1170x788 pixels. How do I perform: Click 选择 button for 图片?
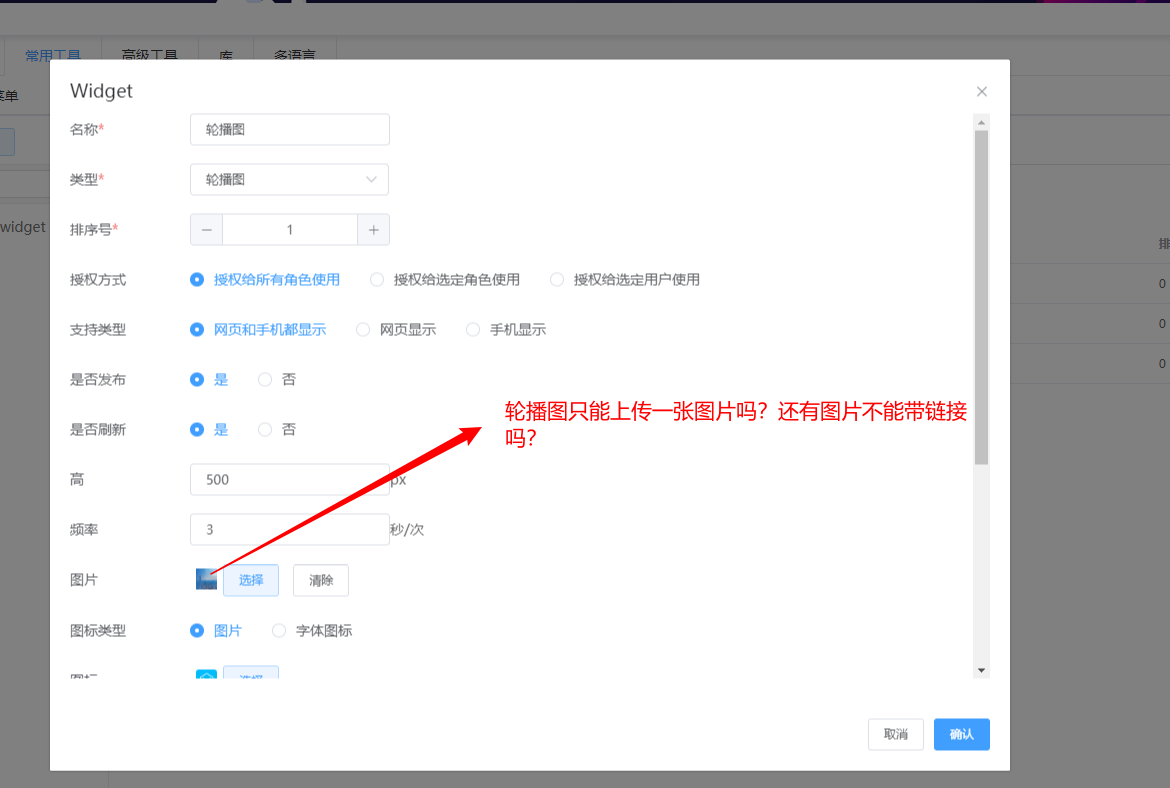(x=251, y=581)
